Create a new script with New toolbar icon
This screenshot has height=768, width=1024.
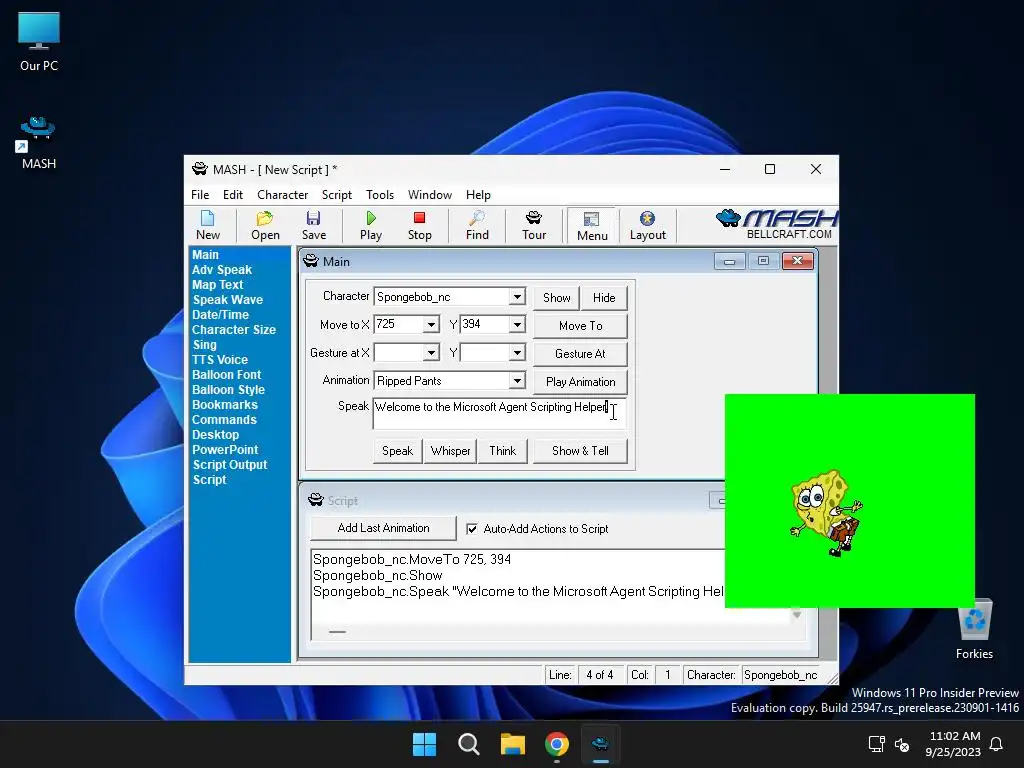[x=208, y=225]
